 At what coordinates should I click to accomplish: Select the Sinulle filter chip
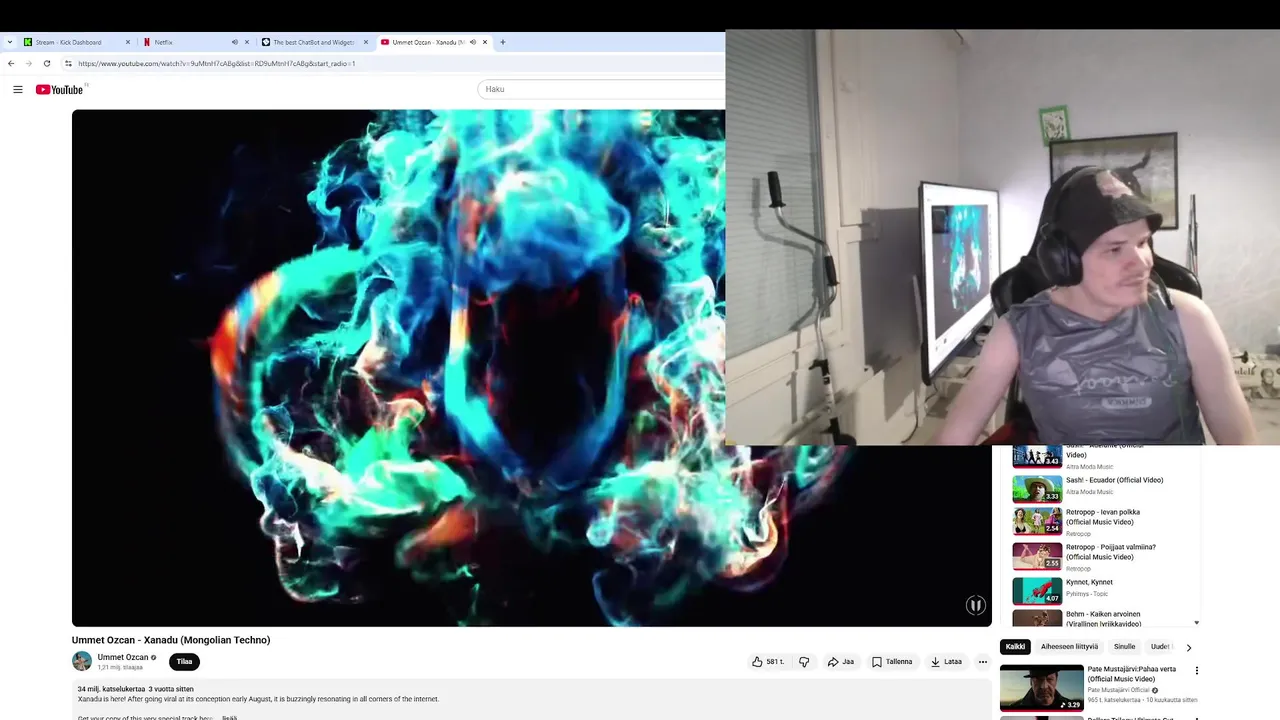[1125, 647]
